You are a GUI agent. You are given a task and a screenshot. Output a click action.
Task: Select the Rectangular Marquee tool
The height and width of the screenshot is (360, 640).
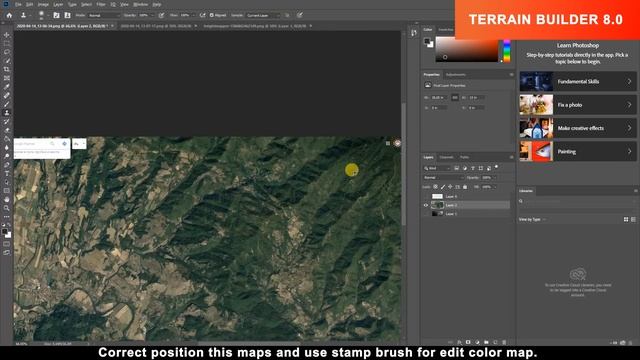(x=7, y=43)
